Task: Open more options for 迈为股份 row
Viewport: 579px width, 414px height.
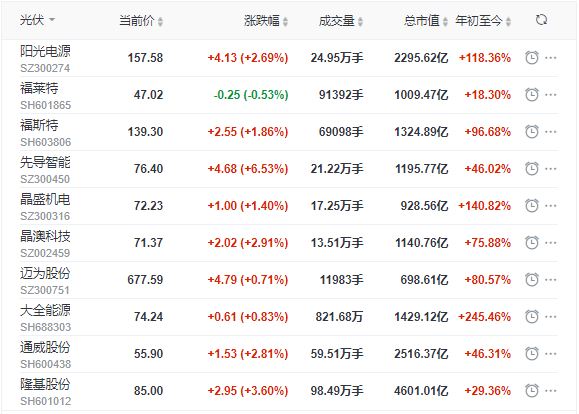Action: pos(551,280)
